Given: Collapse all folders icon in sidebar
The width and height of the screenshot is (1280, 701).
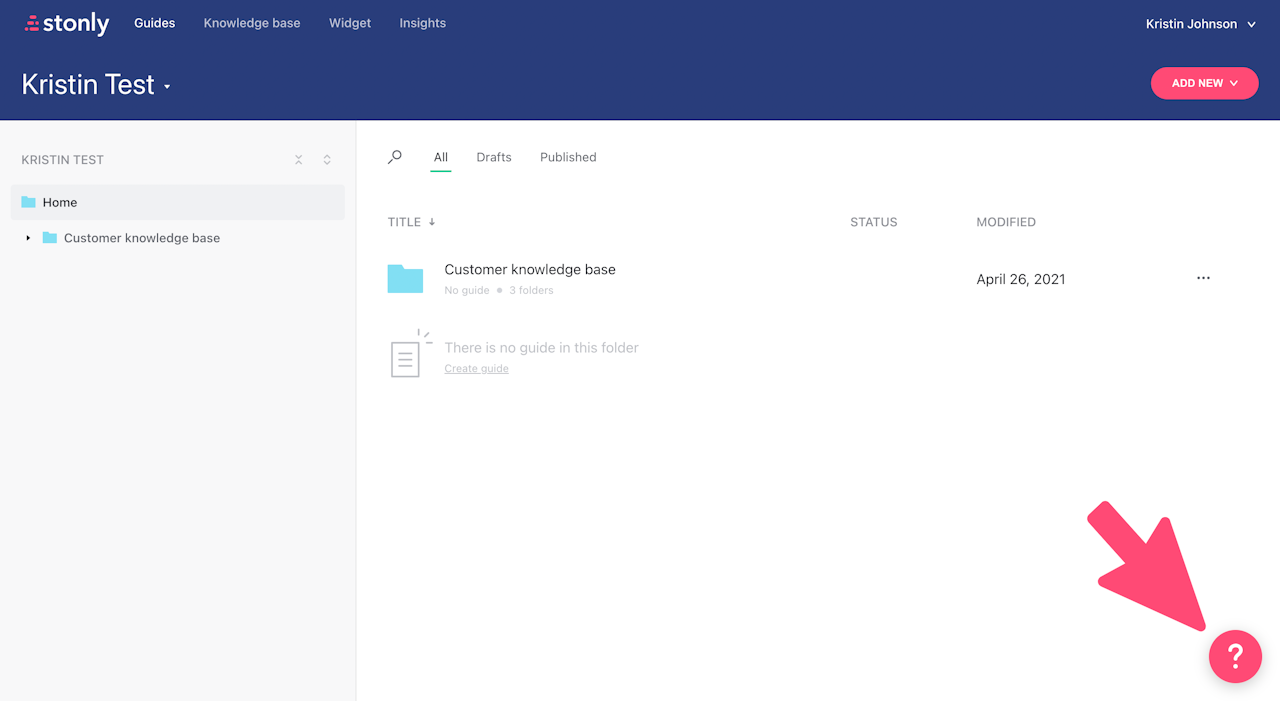Looking at the screenshot, I should [298, 160].
